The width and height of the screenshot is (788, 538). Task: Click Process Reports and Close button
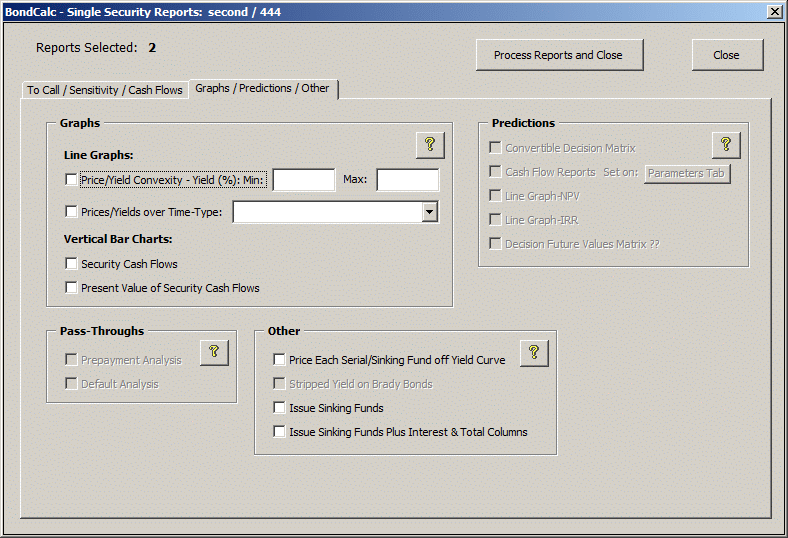point(559,55)
